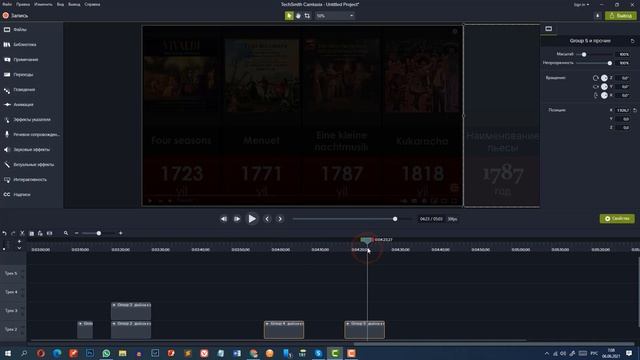640x360 pixels.
Task: Reset Group 5 properties to default
Action: (x=632, y=41)
